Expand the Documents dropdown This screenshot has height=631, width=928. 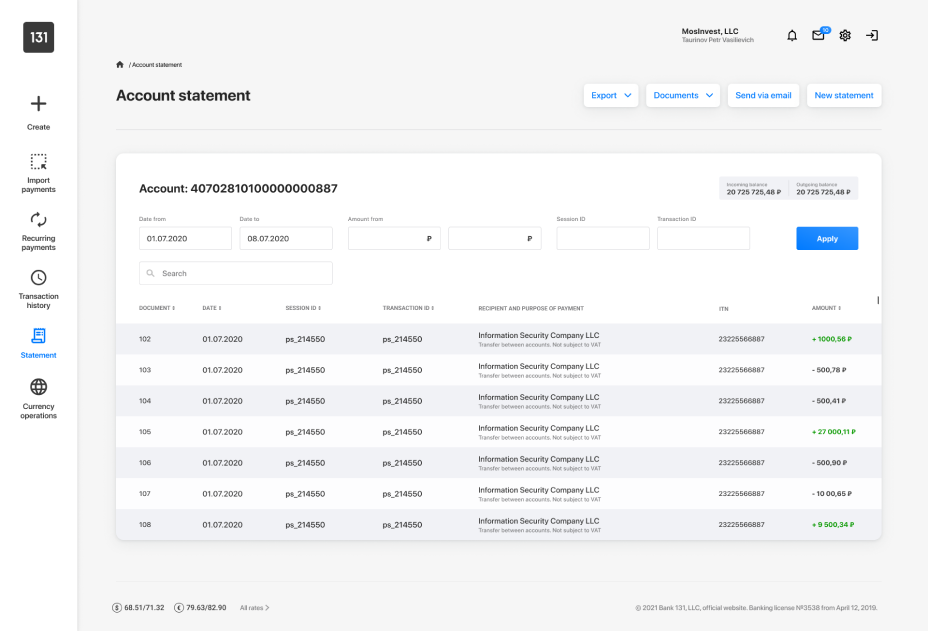click(683, 95)
